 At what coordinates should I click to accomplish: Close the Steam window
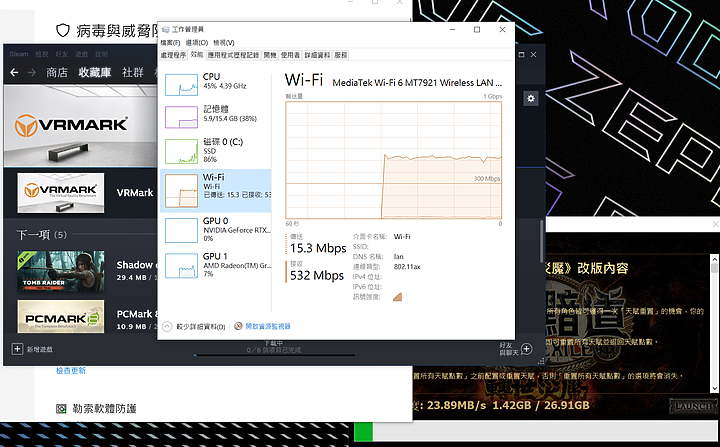pos(534,55)
